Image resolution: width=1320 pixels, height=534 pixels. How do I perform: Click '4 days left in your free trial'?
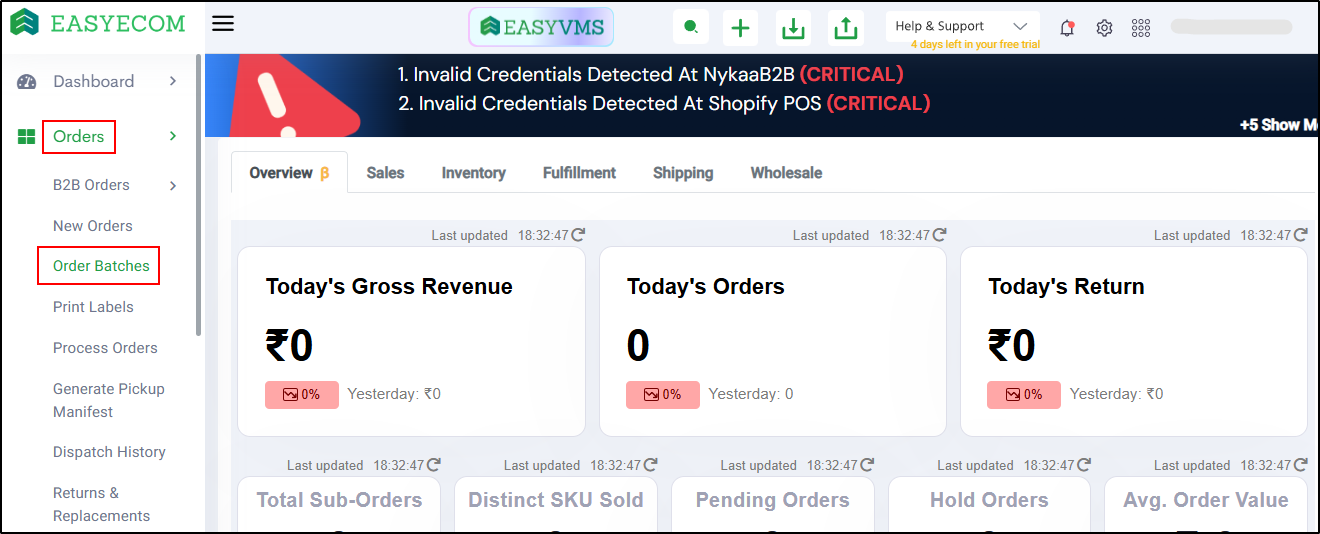tap(975, 44)
